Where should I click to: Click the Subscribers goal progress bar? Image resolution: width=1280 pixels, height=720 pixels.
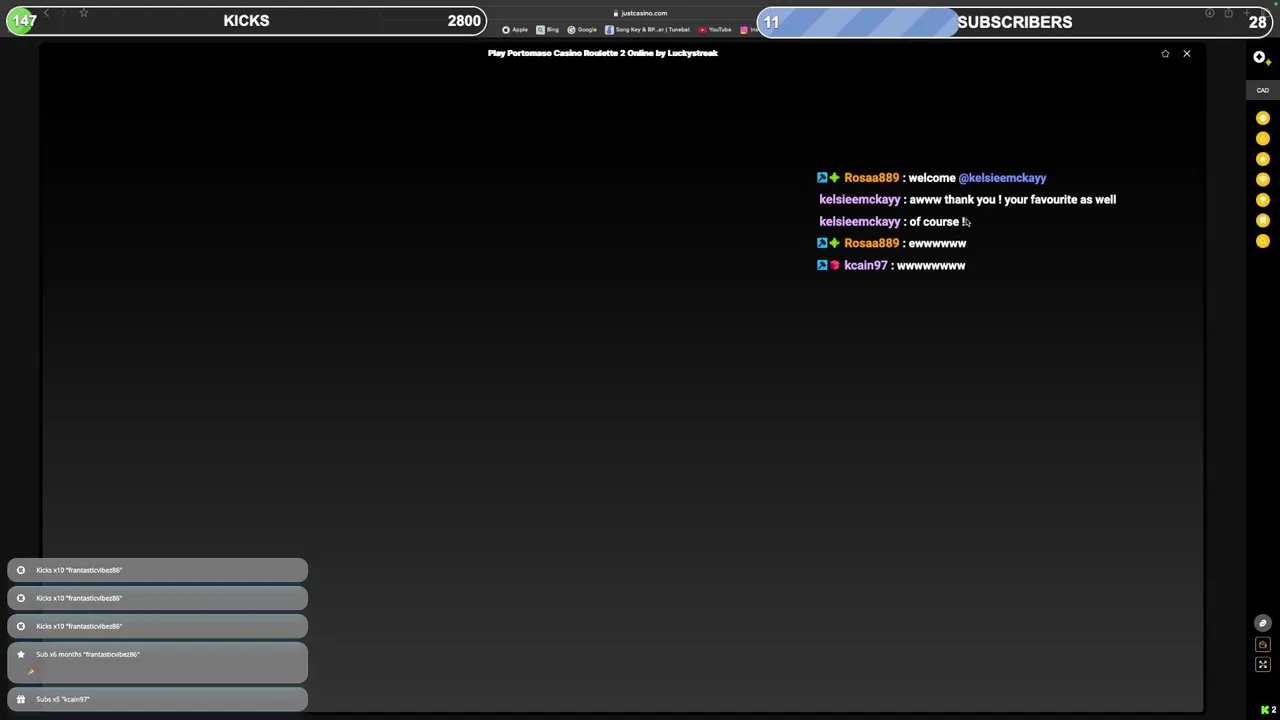(x=1014, y=22)
